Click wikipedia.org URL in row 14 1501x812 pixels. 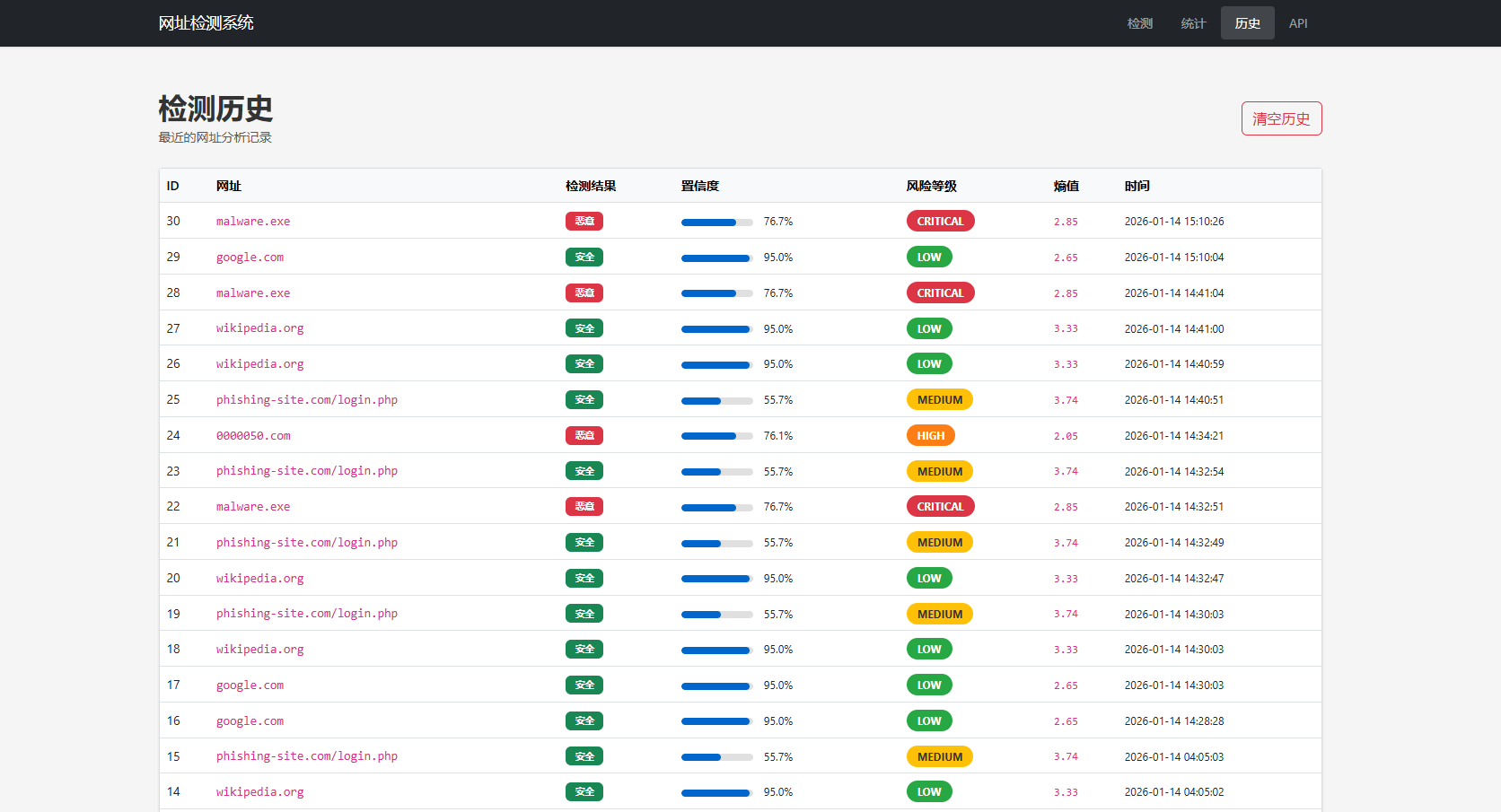259,792
